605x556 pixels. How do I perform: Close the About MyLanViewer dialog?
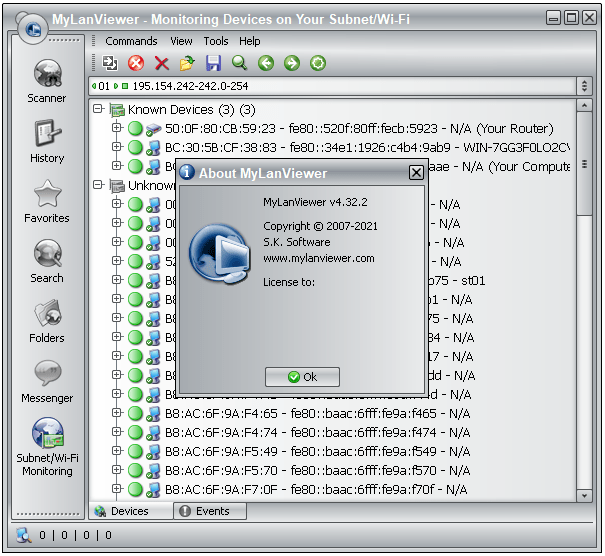click(416, 172)
